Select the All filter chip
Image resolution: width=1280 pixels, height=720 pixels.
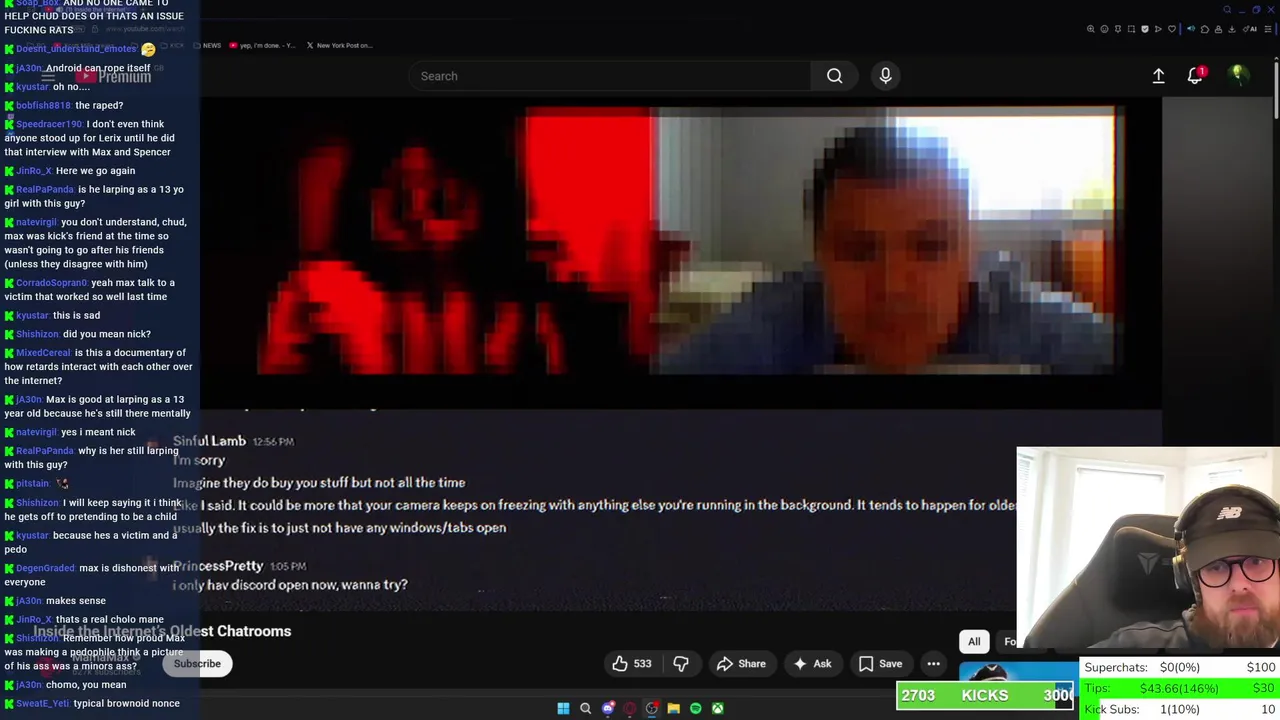point(974,642)
